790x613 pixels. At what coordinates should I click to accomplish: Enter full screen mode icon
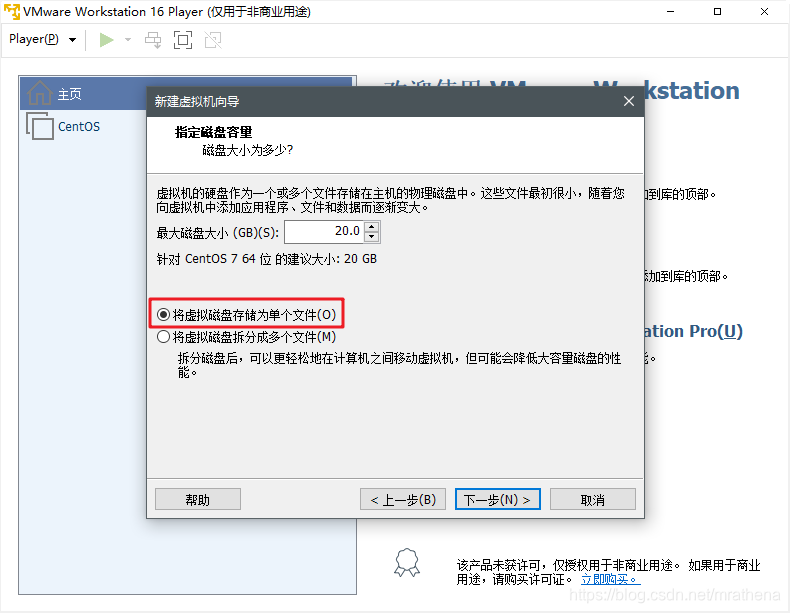183,40
